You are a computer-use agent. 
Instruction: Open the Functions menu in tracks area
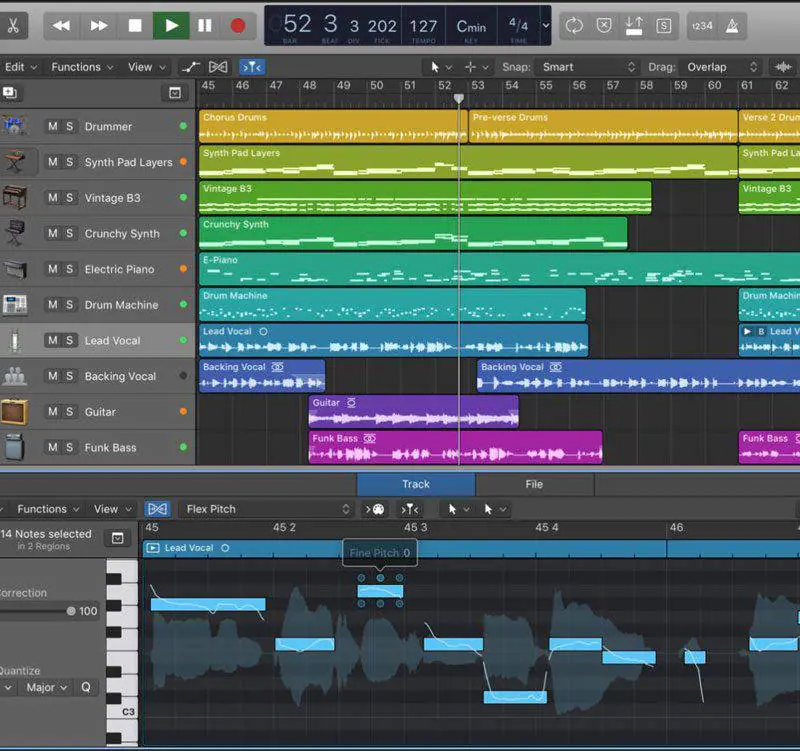[x=82, y=67]
